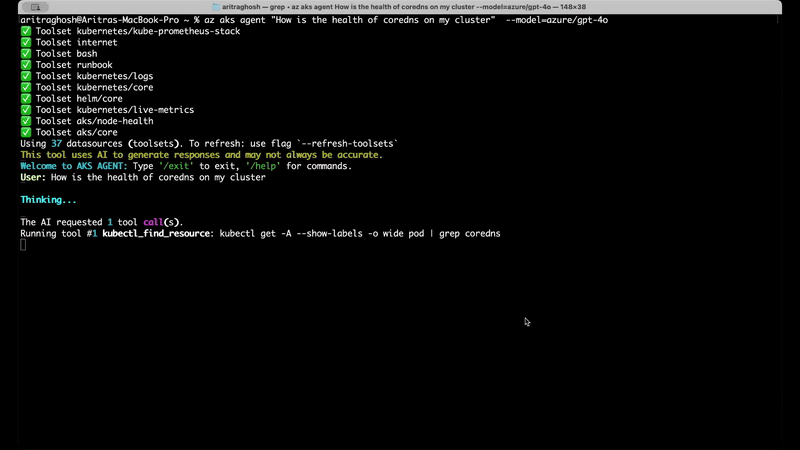Viewport: 800px width, 450px height.
Task: Click '--model=azure/gpt-4o' argument text
Action: [x=557, y=20]
